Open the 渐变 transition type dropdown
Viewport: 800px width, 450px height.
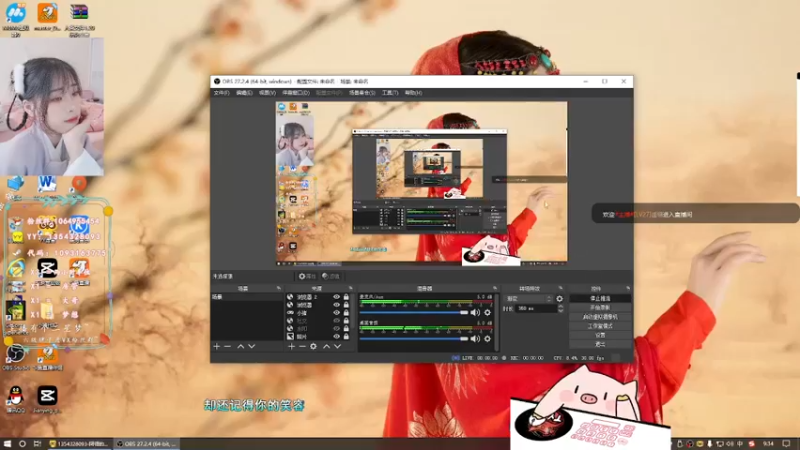(529, 298)
